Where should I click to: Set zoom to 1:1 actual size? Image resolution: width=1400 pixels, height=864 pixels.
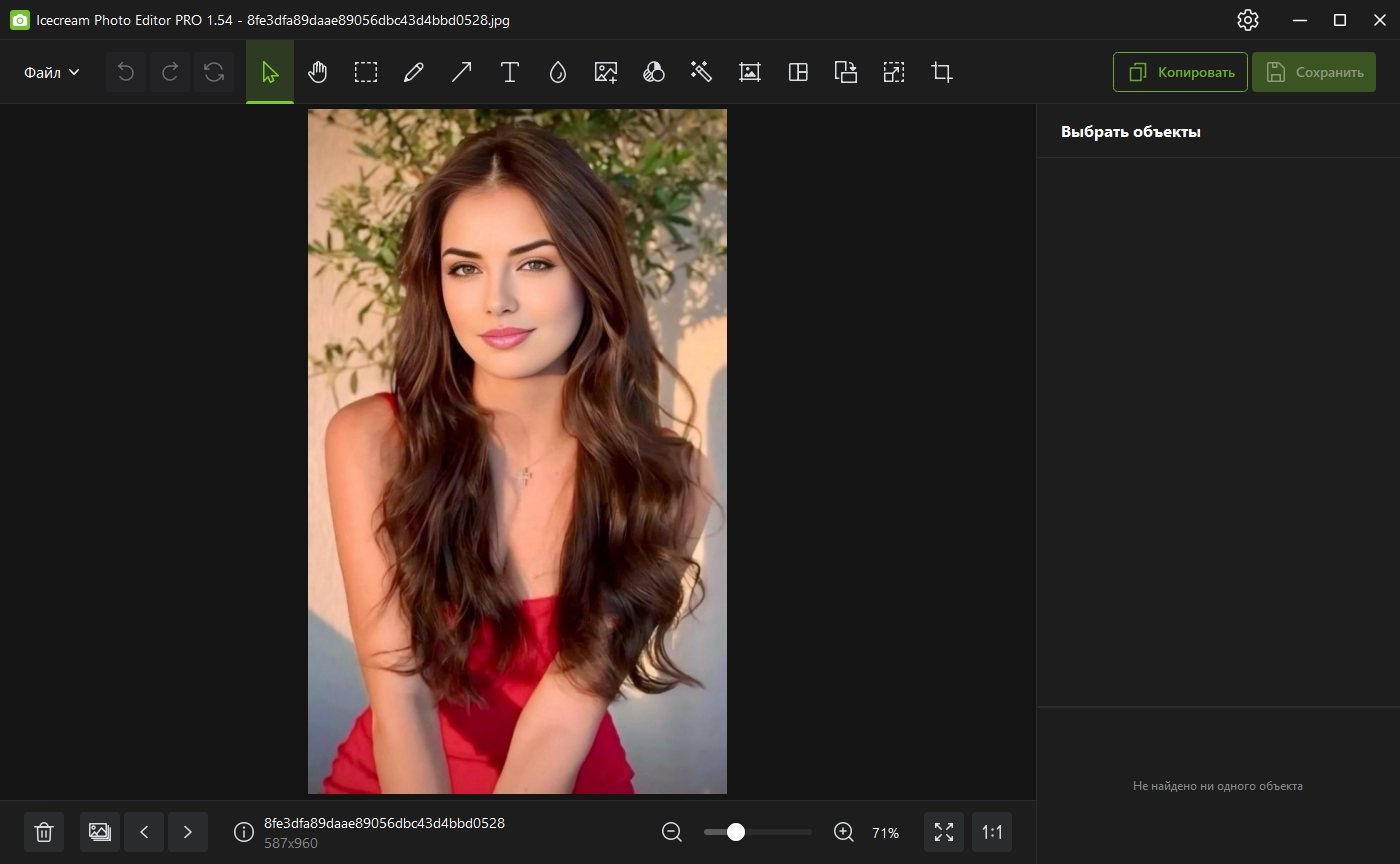(x=991, y=832)
